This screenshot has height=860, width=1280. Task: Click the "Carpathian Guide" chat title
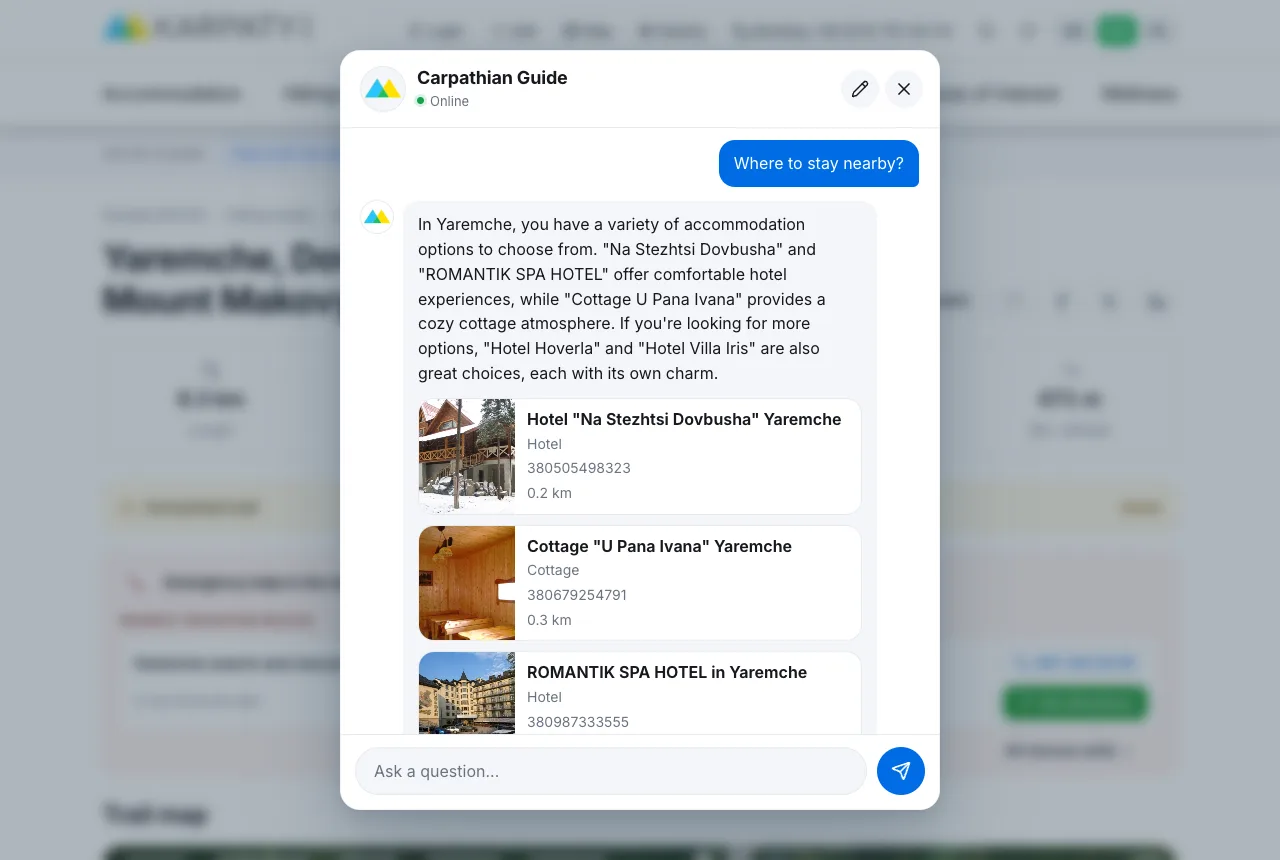(x=492, y=78)
